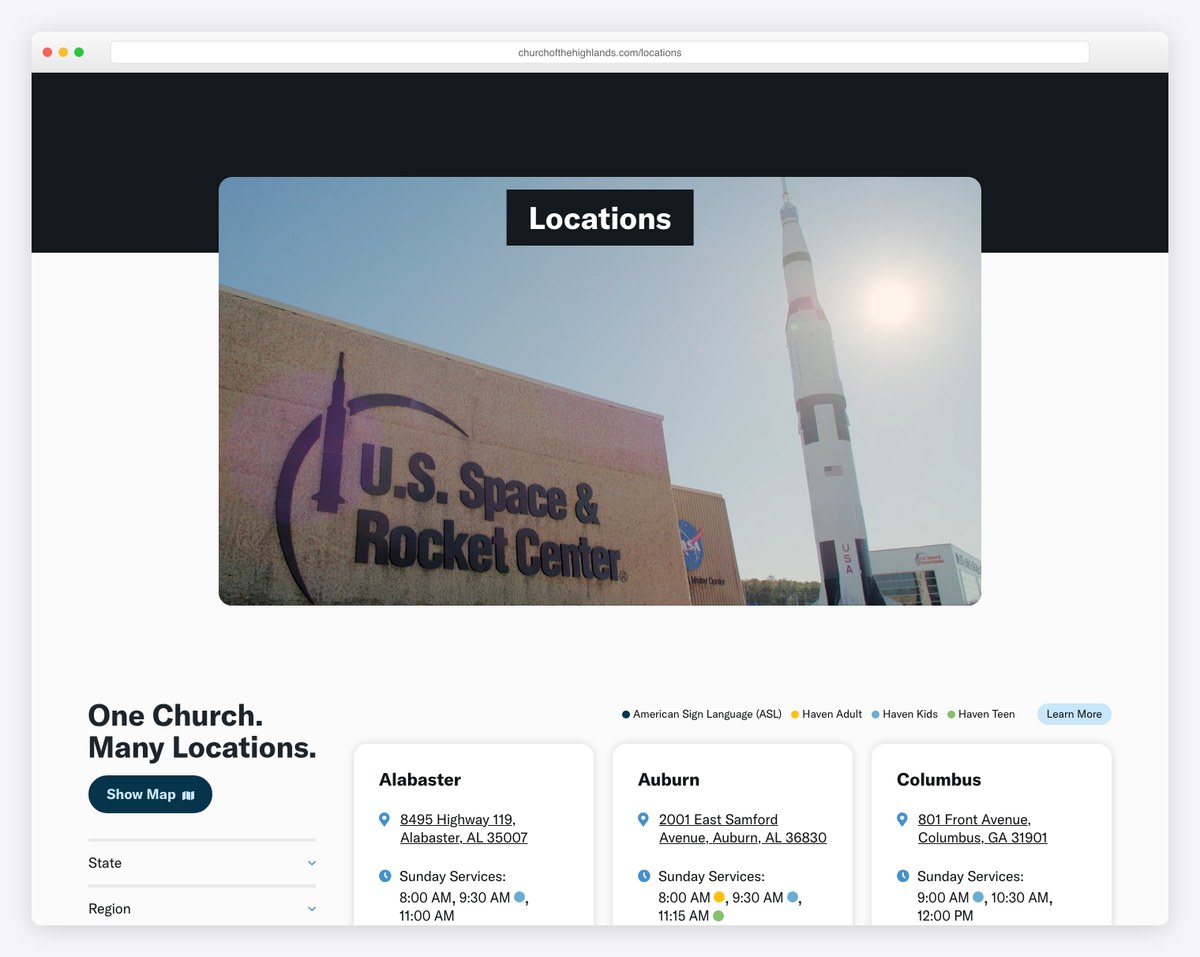This screenshot has width=1200, height=957.
Task: Click the Columbus location pin icon
Action: tap(902, 820)
